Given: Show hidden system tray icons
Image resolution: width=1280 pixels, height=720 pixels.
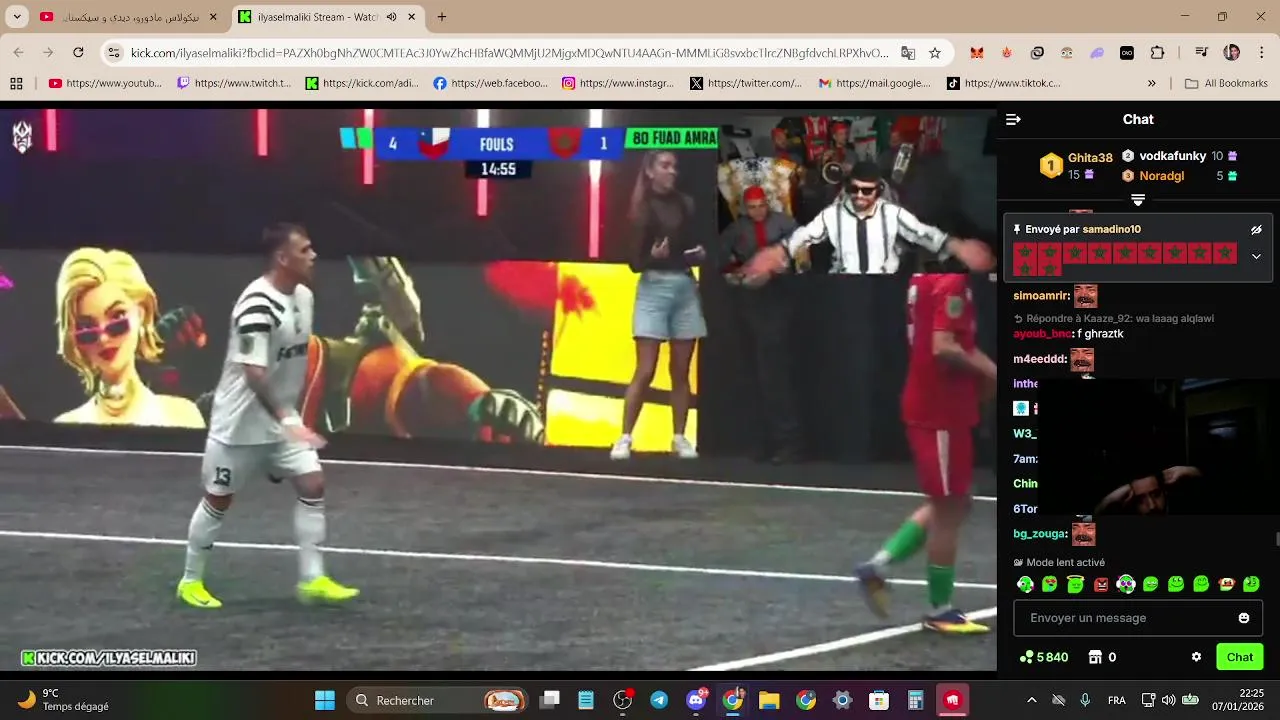Looking at the screenshot, I should pos(1031,700).
